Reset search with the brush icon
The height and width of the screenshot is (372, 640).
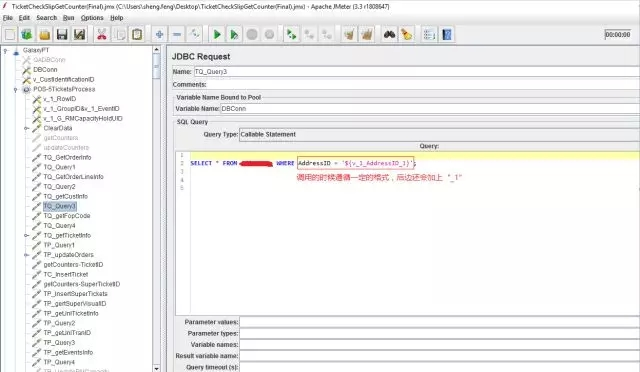pos(407,35)
